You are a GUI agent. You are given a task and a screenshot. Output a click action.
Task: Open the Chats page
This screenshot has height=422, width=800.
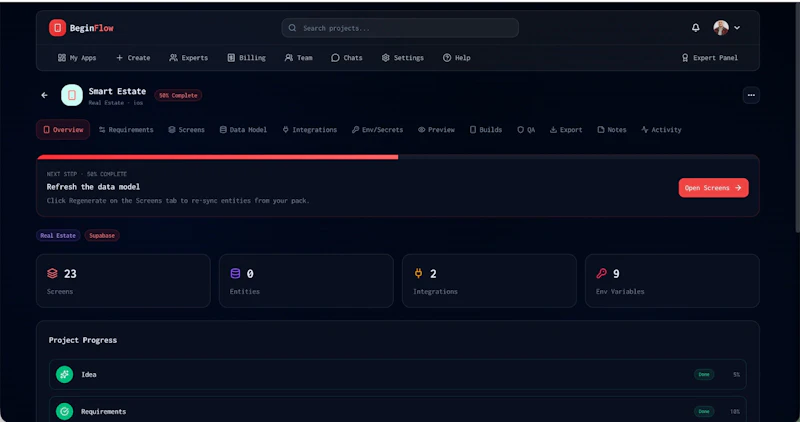click(x=346, y=58)
